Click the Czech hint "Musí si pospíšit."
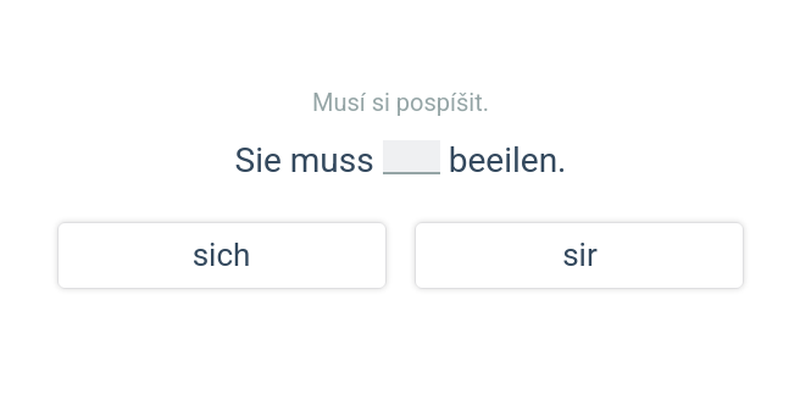This screenshot has height=400, width=800. coord(400,102)
